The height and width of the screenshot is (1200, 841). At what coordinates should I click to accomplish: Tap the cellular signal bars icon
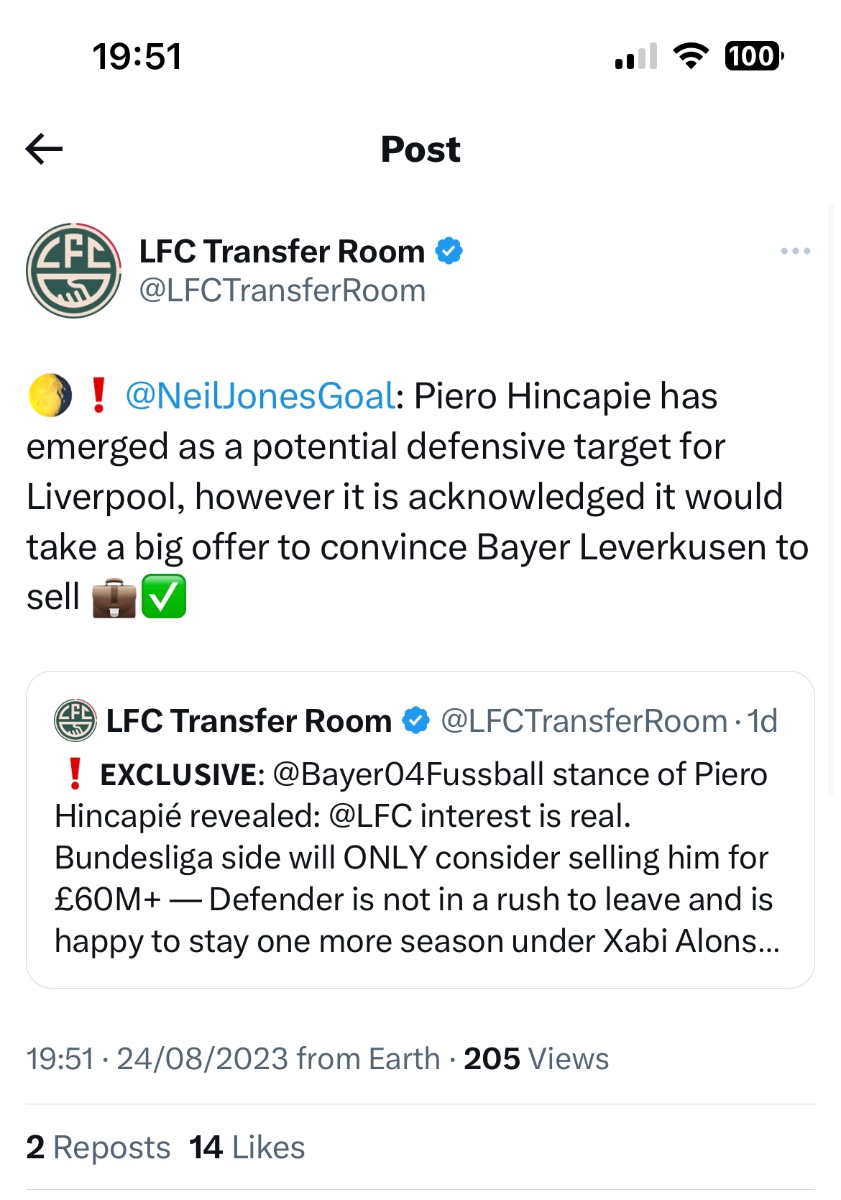(636, 57)
